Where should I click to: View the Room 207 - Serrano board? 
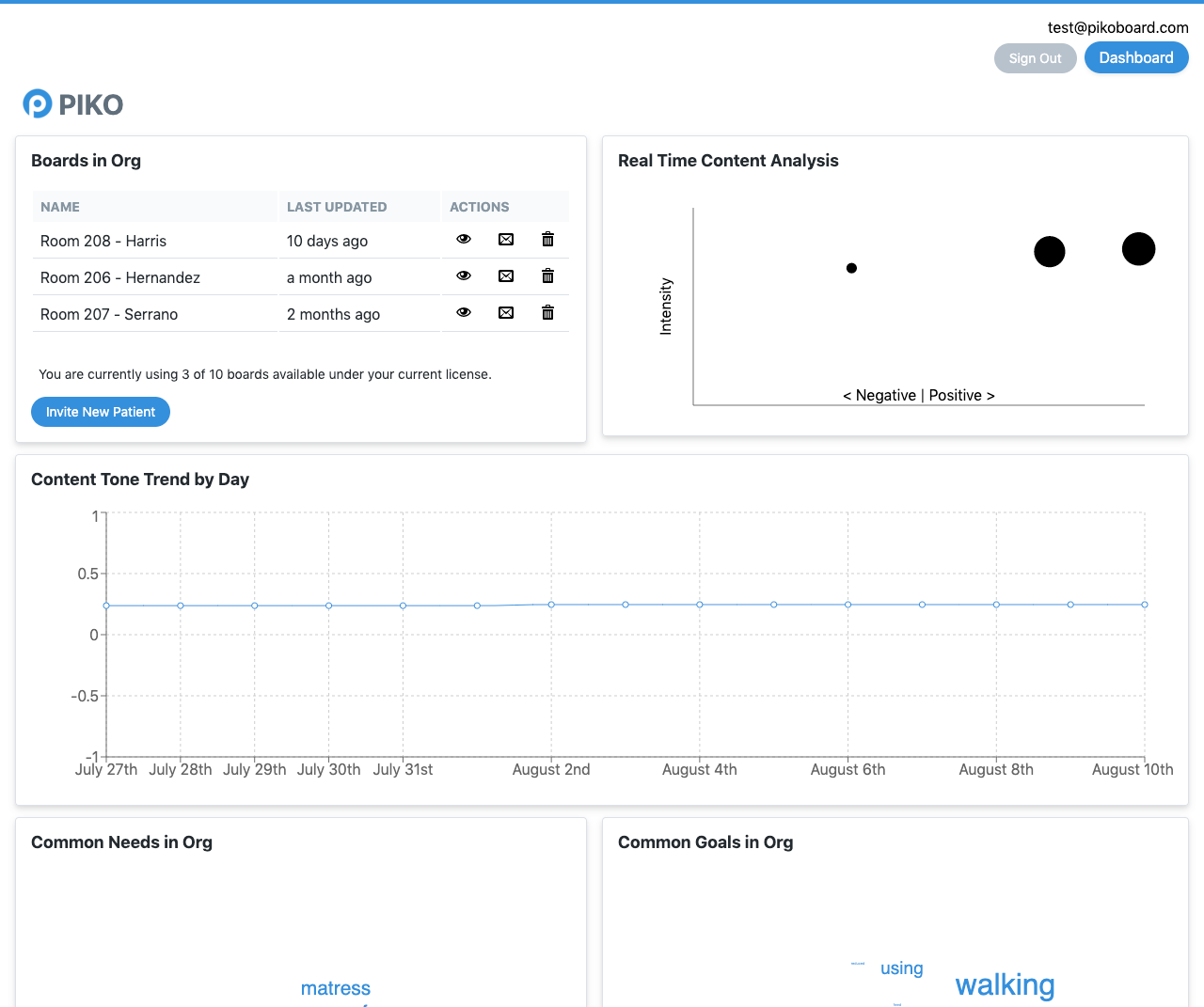click(x=464, y=313)
